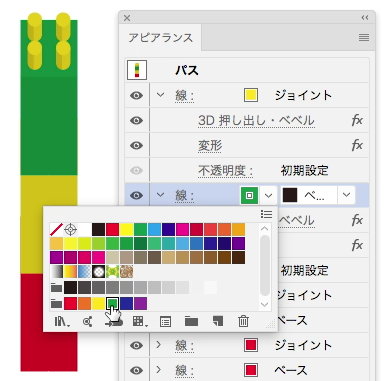Click 初期設定 next to 不透明度
390x381 pixels.
point(305,171)
